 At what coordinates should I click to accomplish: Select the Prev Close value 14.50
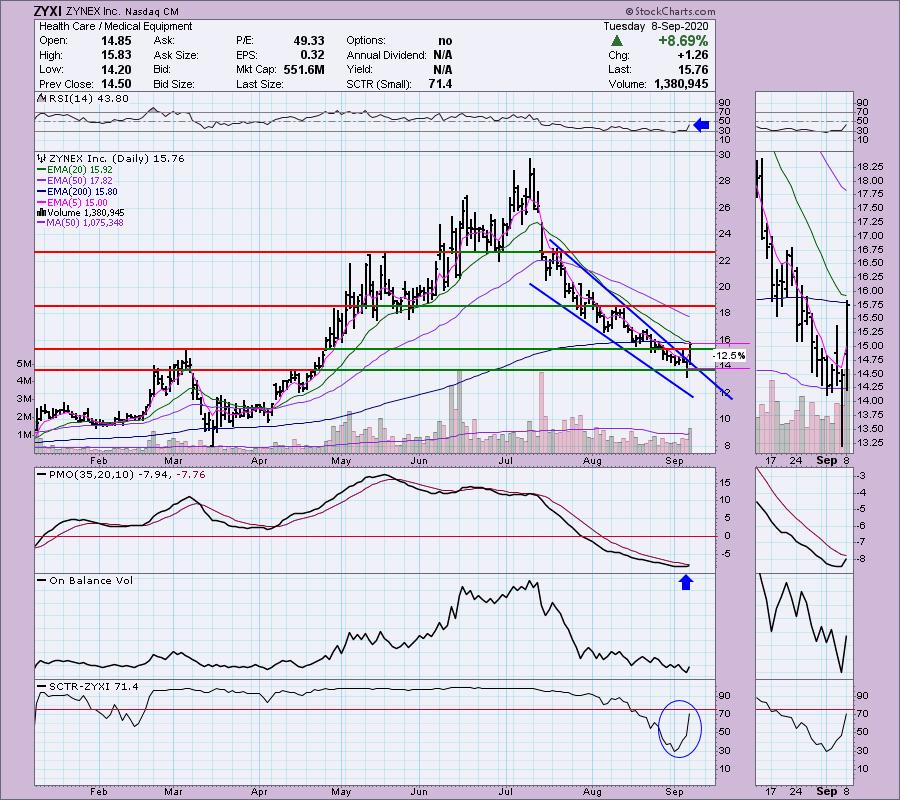(117, 84)
